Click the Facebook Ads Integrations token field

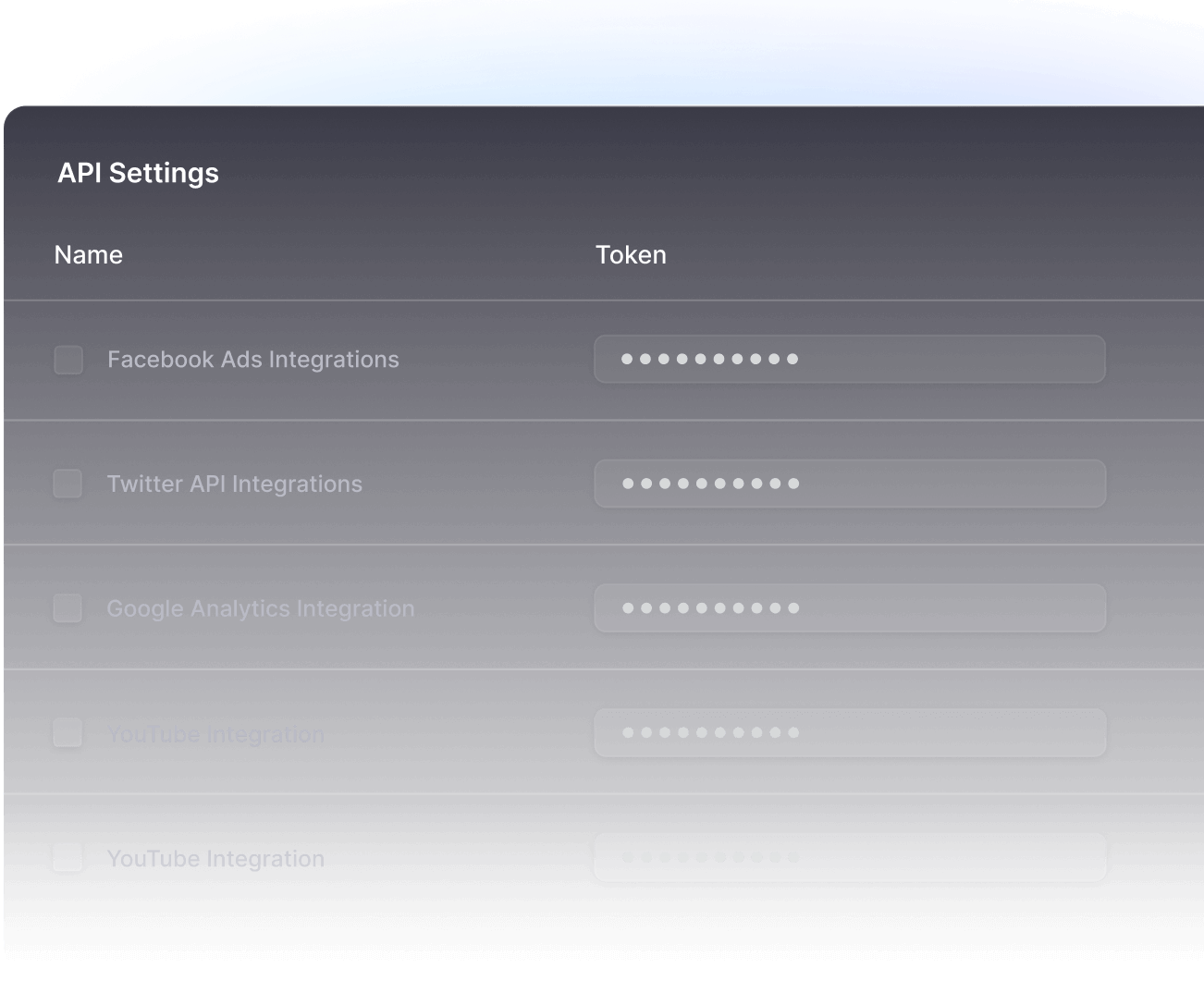click(x=850, y=359)
